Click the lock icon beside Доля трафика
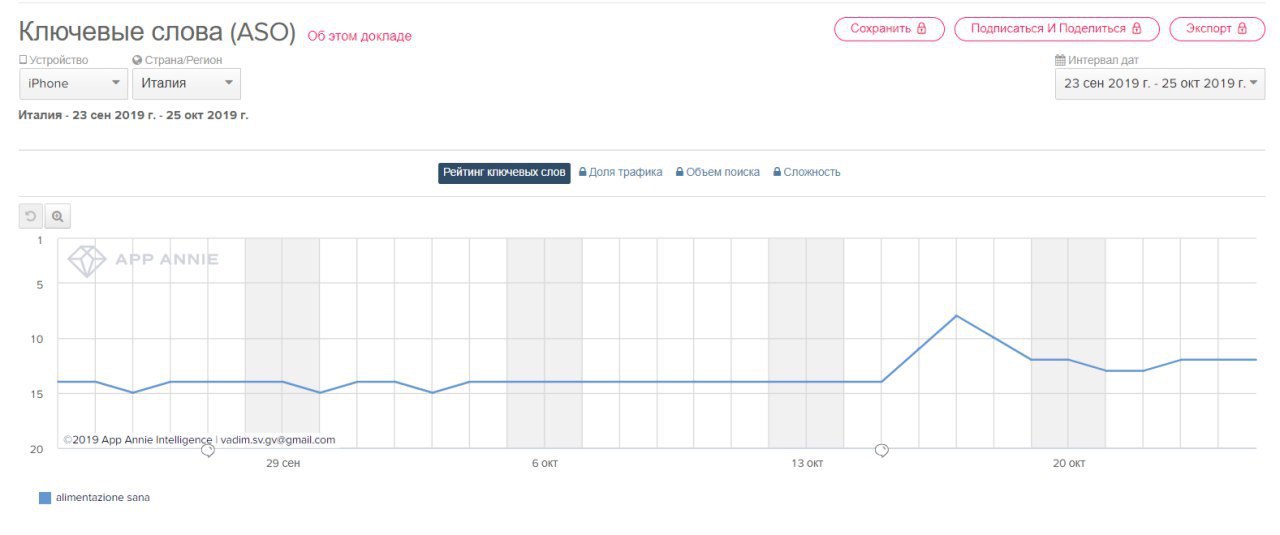The height and width of the screenshot is (535, 1280). click(582, 172)
